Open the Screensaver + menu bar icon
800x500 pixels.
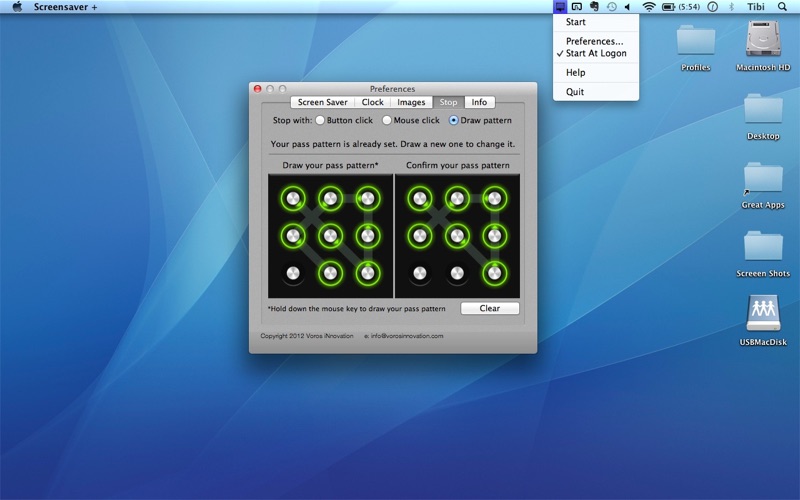tap(560, 7)
